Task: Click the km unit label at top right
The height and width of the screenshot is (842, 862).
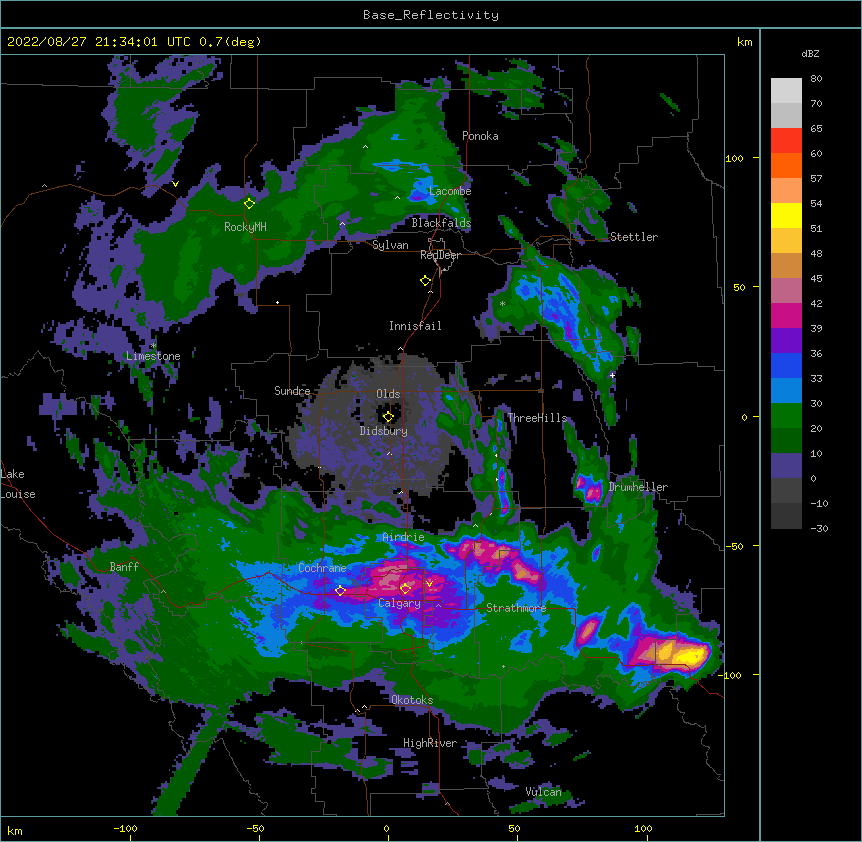Action: coord(745,42)
